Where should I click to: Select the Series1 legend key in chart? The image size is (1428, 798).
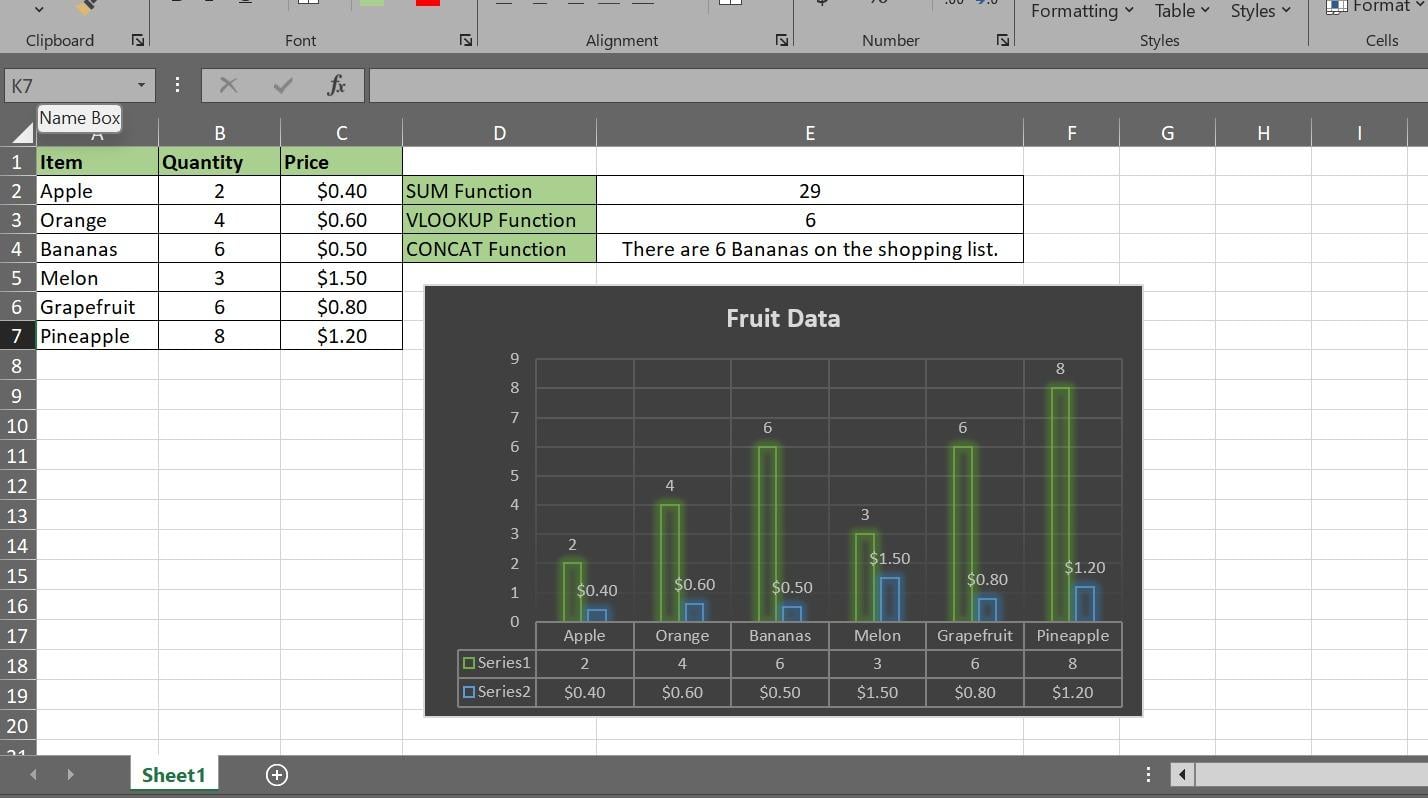(x=468, y=662)
